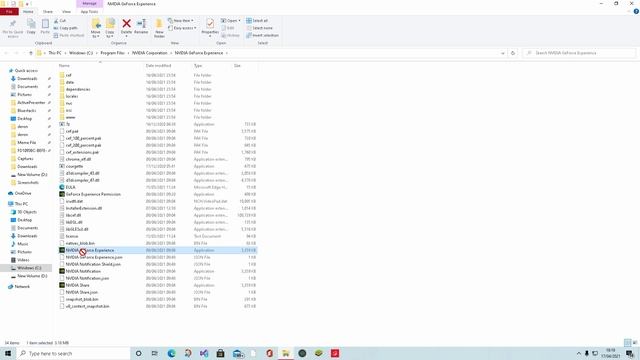
Task: Select Network in navigation pane
Action: (22, 287)
